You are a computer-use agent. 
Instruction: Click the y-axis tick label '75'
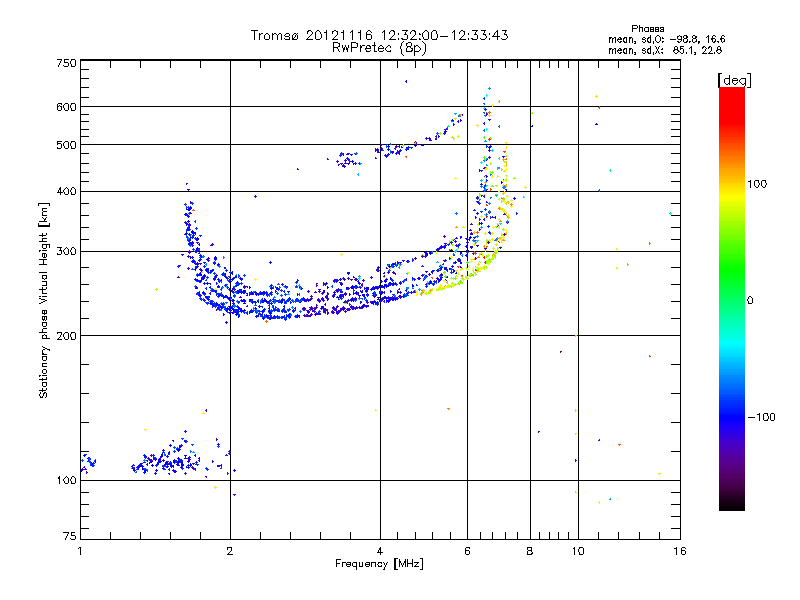tap(70, 536)
